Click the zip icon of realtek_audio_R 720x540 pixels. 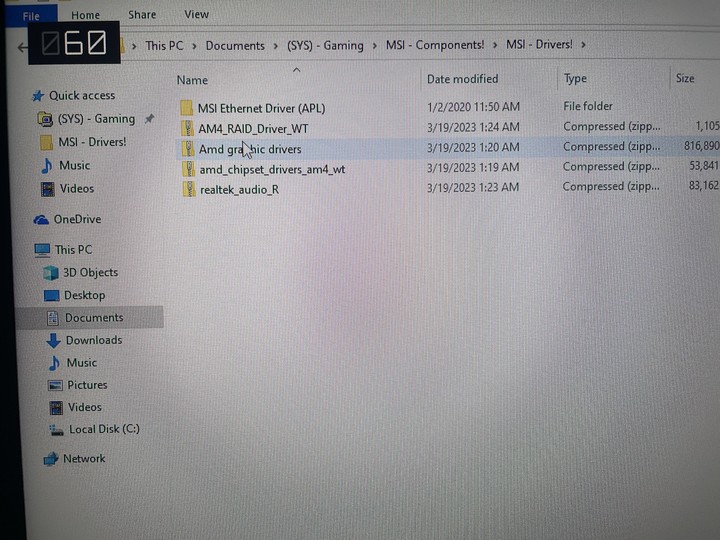[x=189, y=189]
